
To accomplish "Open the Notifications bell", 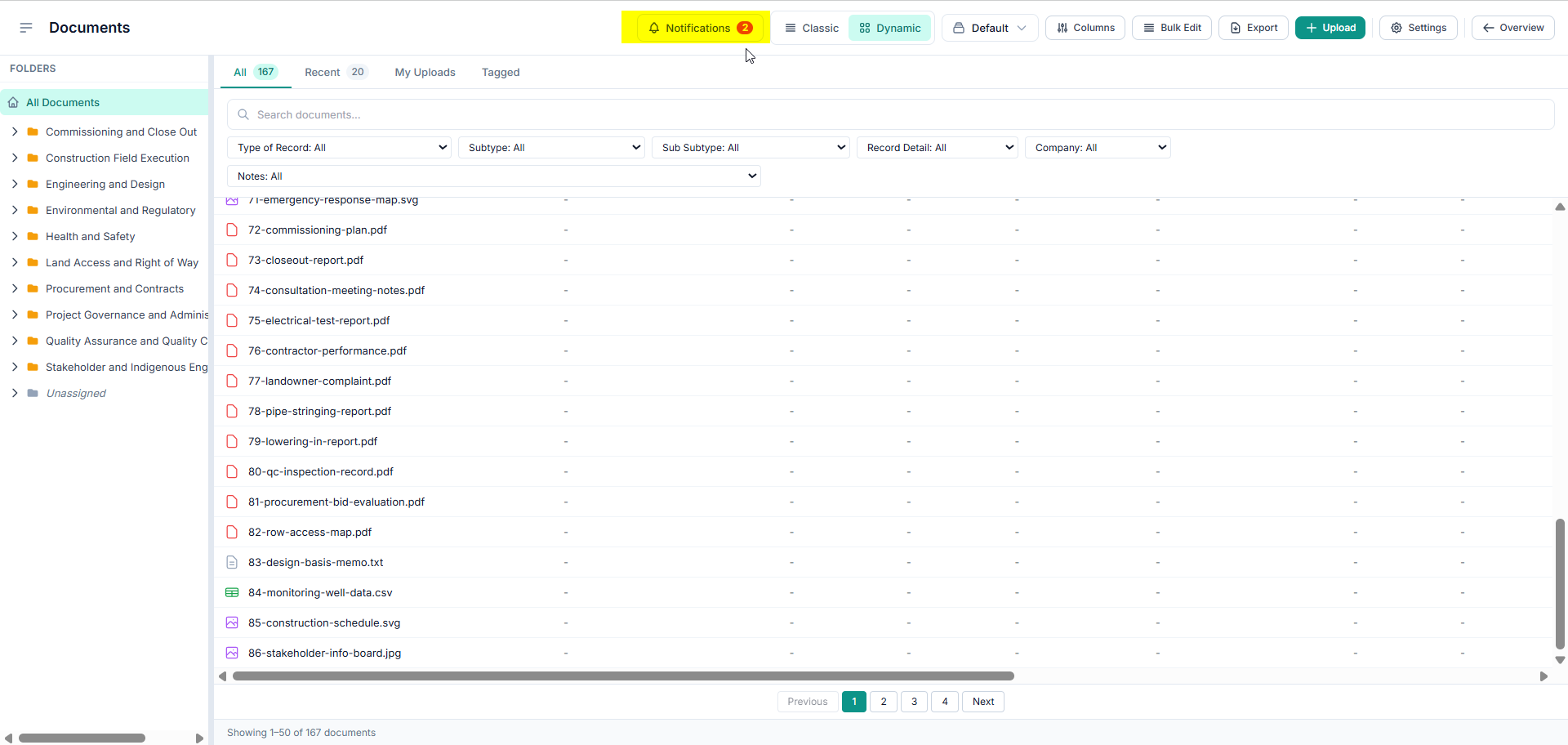I will [x=700, y=28].
